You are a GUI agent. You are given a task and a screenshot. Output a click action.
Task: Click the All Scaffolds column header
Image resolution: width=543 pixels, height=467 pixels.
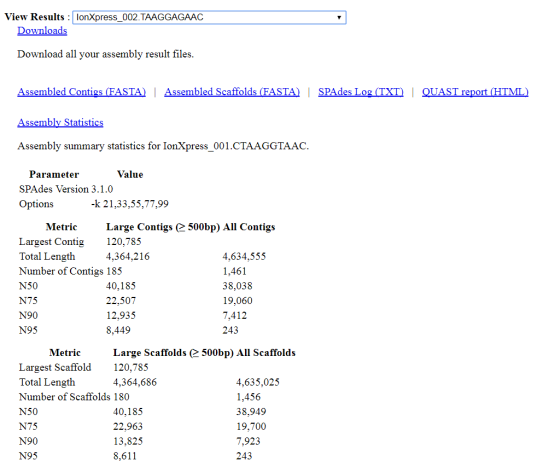coord(266,352)
